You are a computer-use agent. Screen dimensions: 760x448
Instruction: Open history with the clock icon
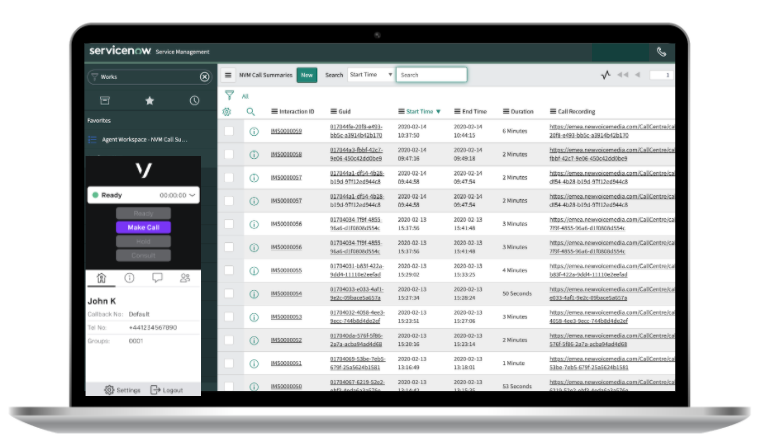pos(194,100)
